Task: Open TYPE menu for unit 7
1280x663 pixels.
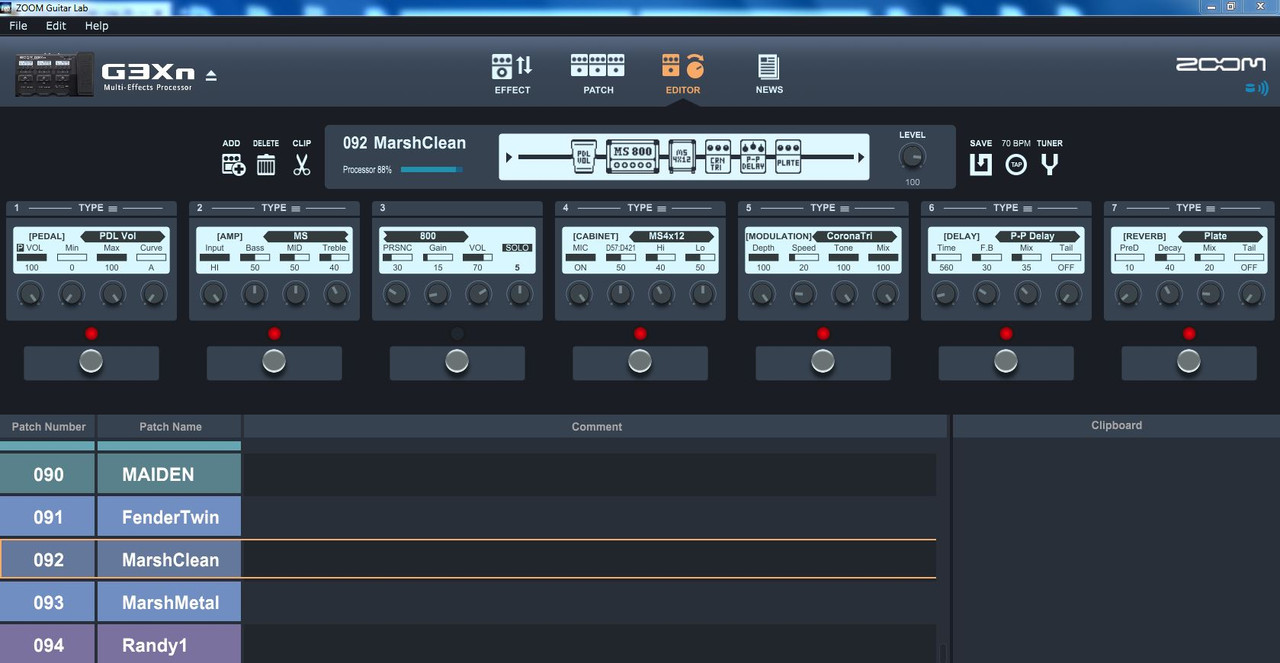Action: [1196, 208]
